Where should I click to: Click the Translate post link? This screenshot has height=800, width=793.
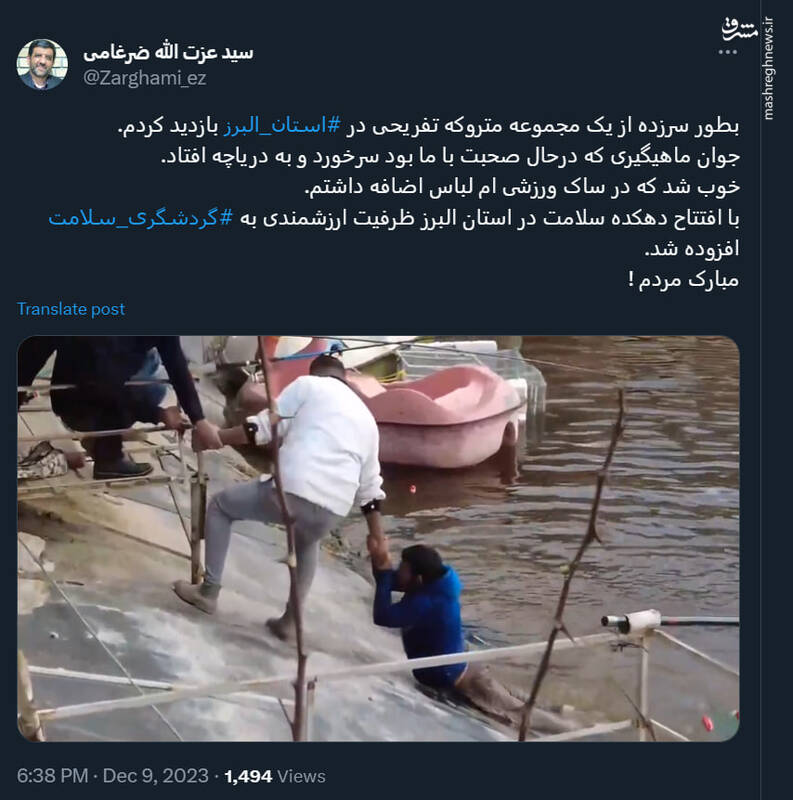click(71, 309)
